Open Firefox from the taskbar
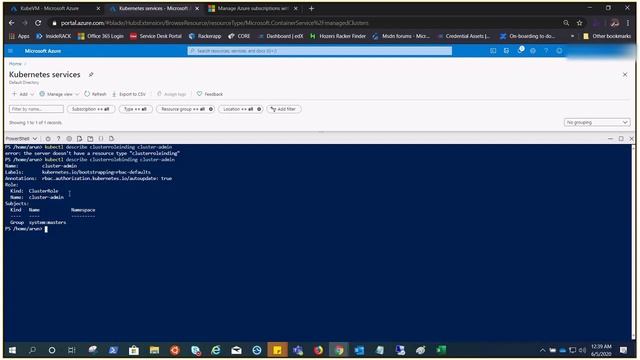Screen dimensions: 640x360 (x=318, y=350)
